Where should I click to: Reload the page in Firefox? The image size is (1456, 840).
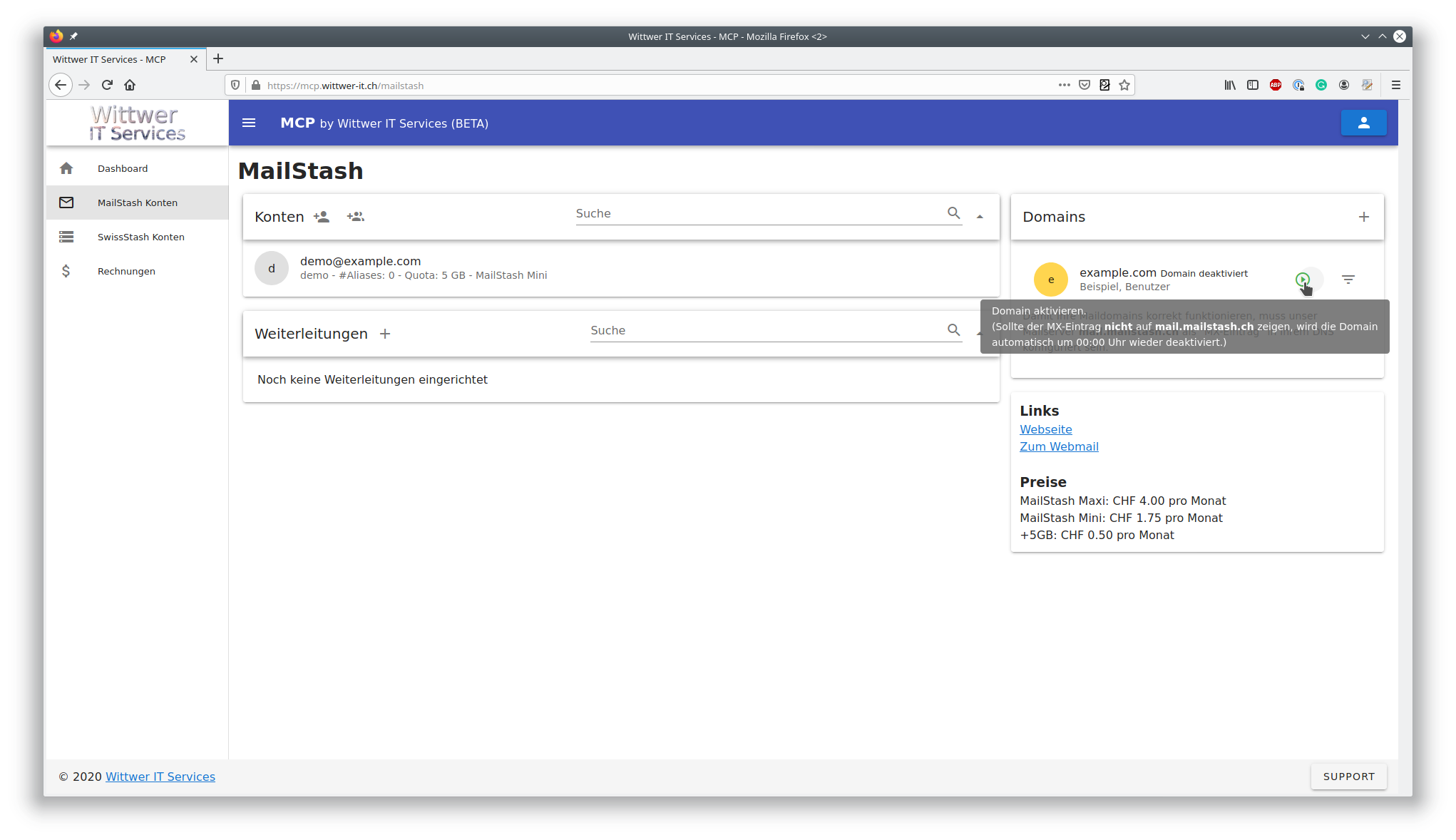[x=107, y=85]
